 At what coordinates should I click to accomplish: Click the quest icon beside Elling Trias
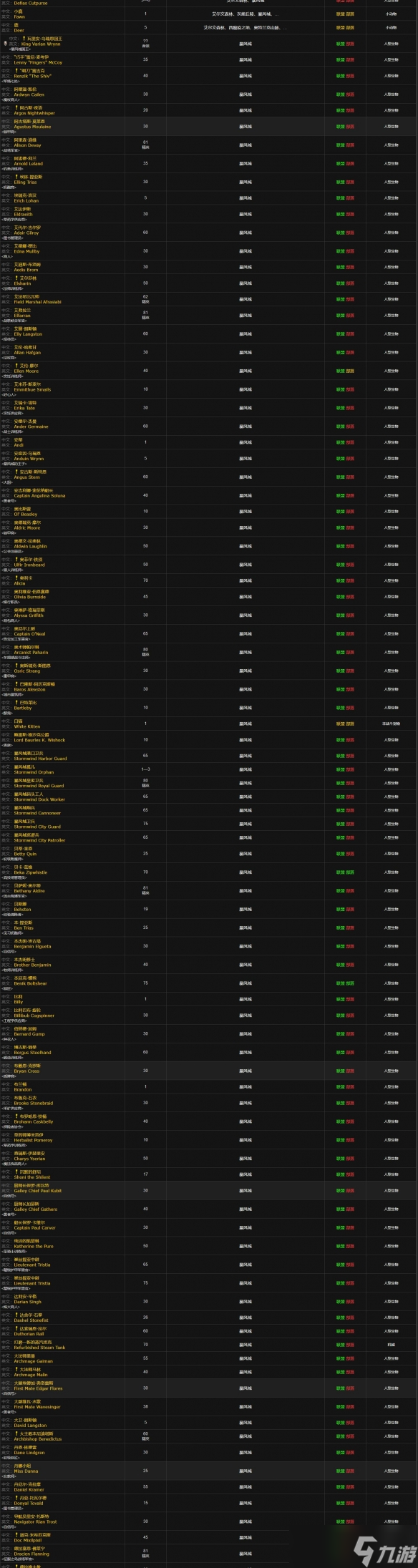(17, 177)
